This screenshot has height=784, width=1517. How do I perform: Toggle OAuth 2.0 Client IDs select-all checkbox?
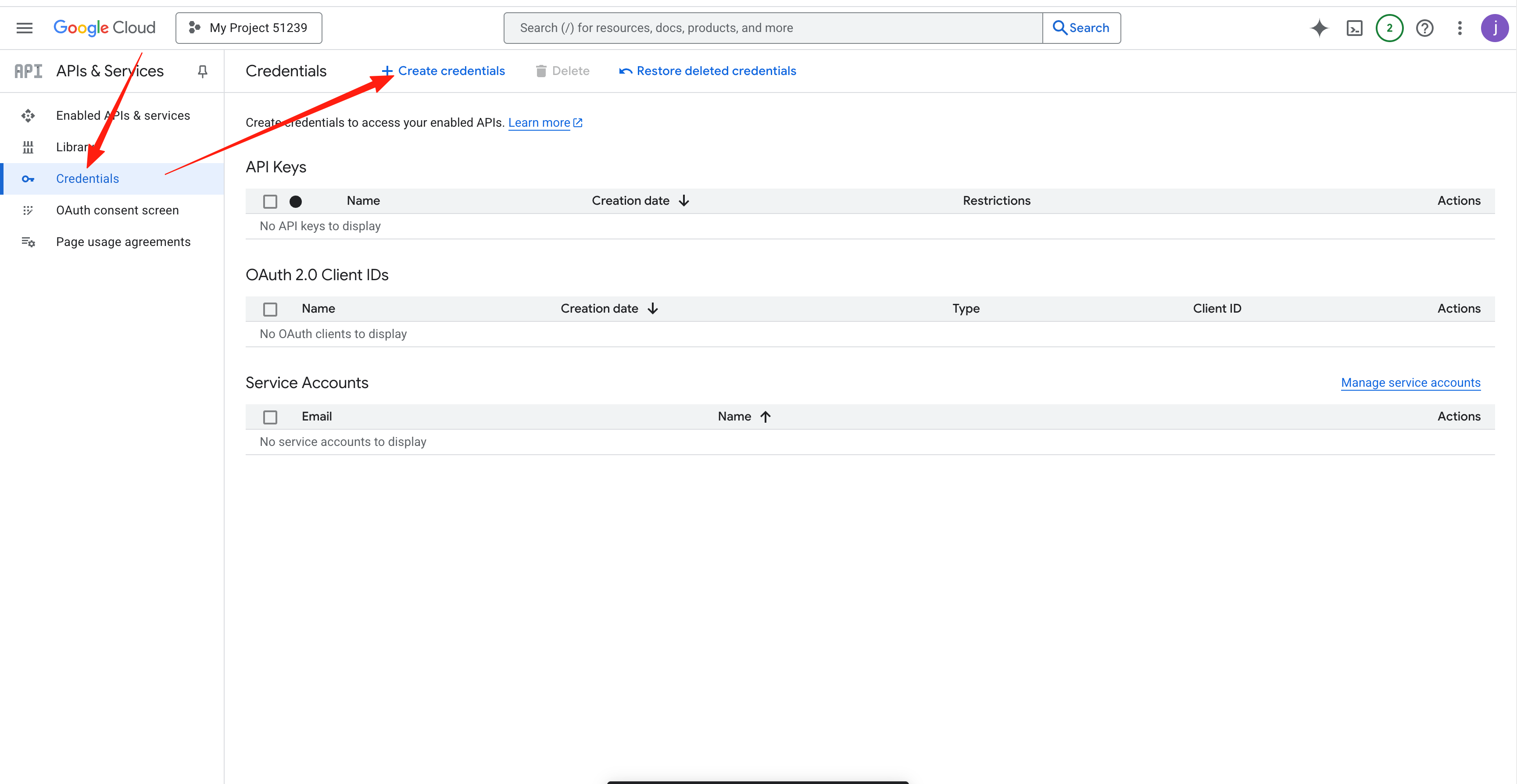[270, 309]
